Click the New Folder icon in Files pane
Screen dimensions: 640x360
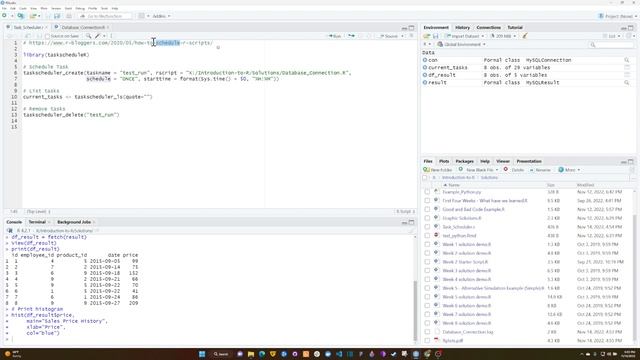pyautogui.click(x=427, y=169)
